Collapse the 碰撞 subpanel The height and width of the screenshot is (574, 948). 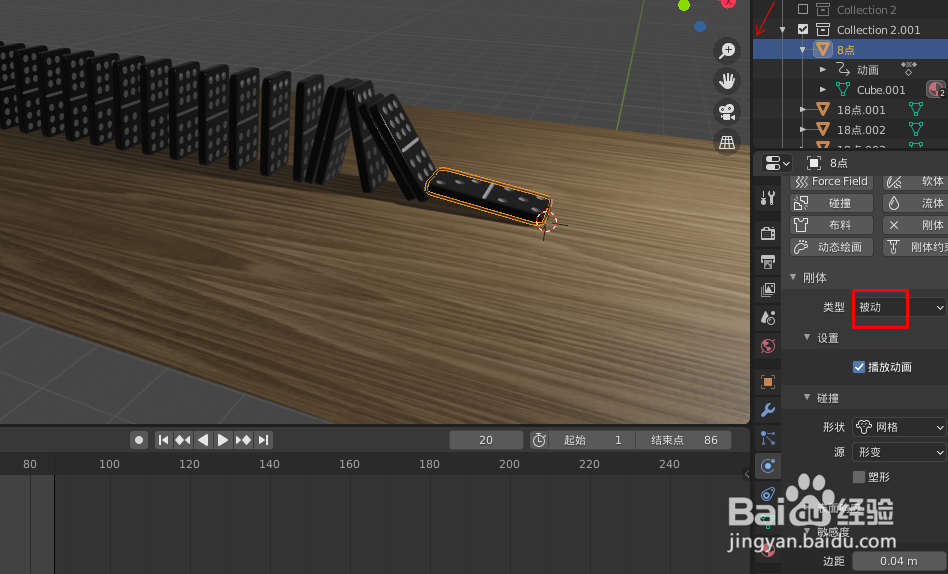click(x=807, y=397)
